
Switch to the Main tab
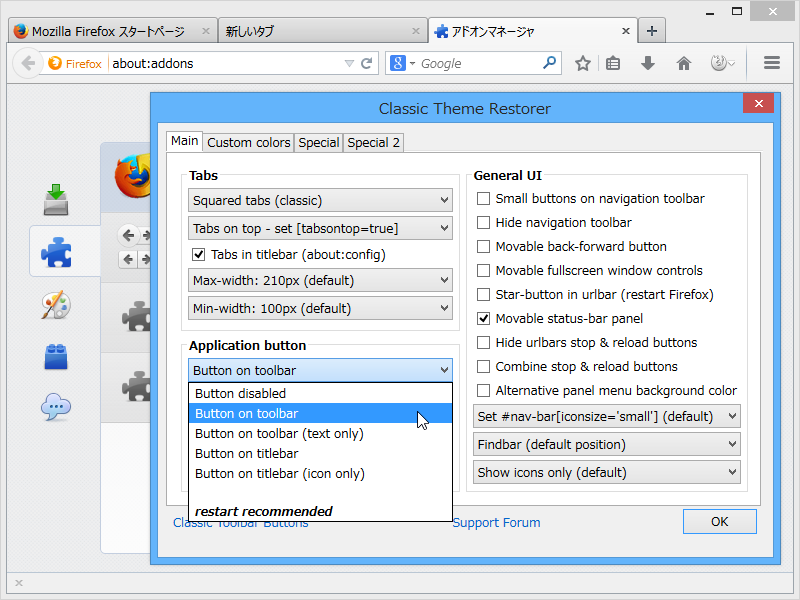[184, 141]
